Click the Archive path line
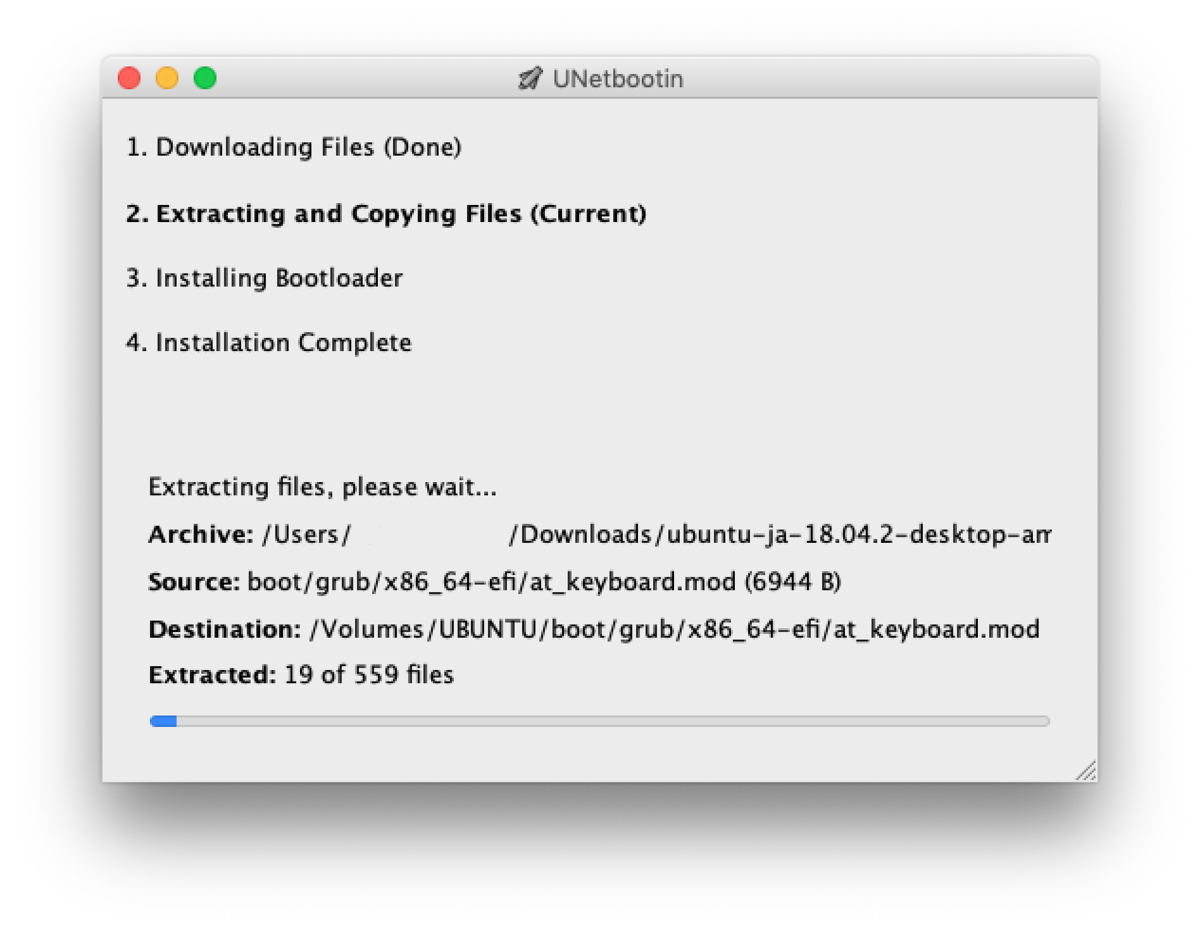The height and width of the screenshot is (930, 1200). point(599,535)
